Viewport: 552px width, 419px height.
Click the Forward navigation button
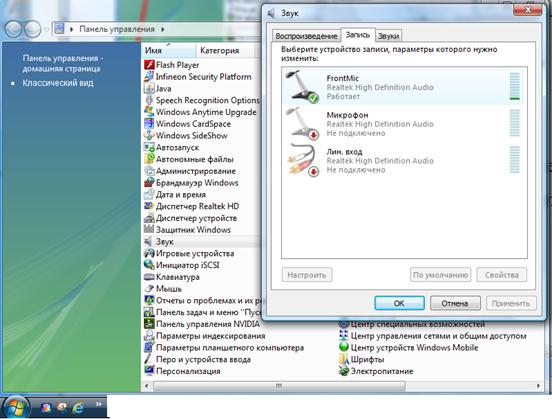tap(32, 29)
